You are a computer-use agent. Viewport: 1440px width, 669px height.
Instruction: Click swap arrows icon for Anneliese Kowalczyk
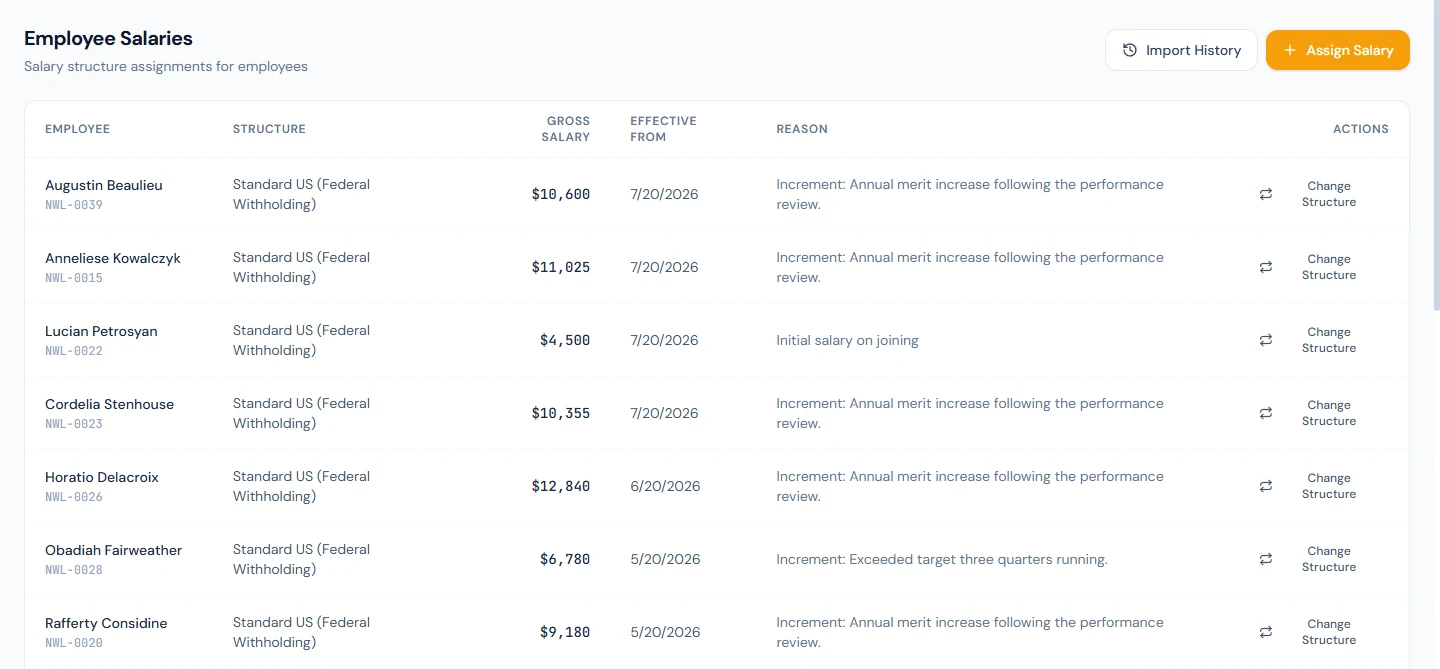1266,267
